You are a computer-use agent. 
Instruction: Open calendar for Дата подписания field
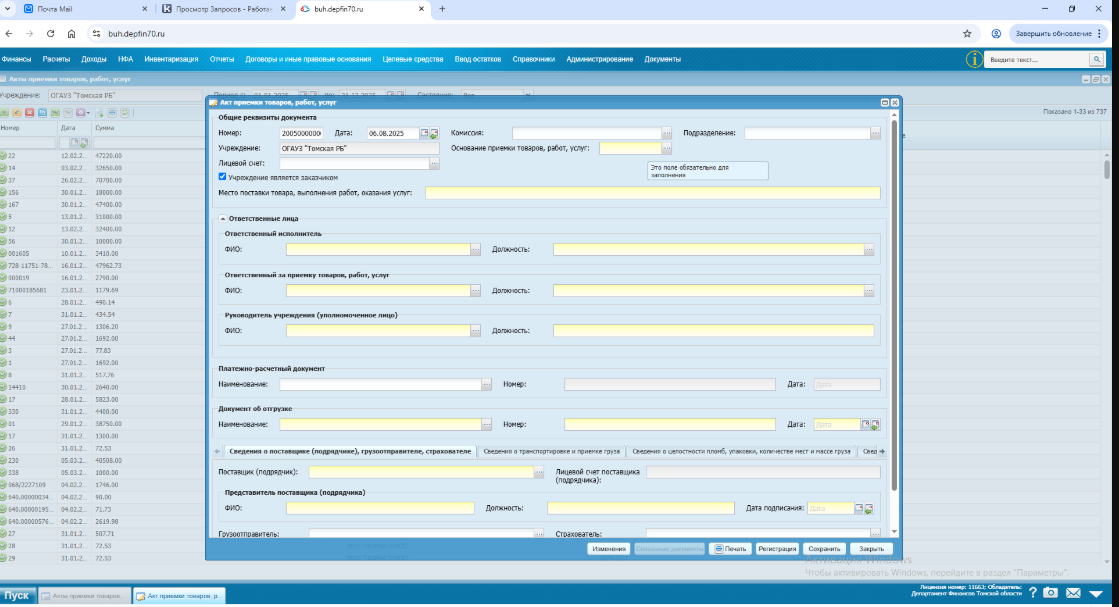click(x=859, y=509)
